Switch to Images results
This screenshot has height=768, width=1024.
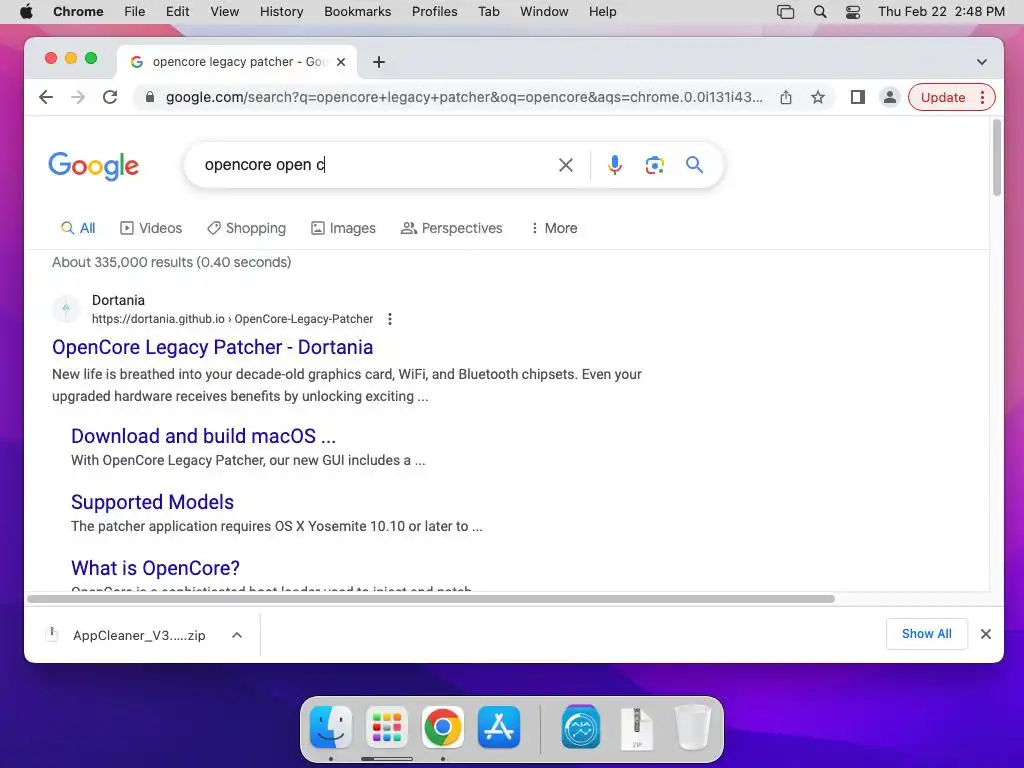click(344, 228)
